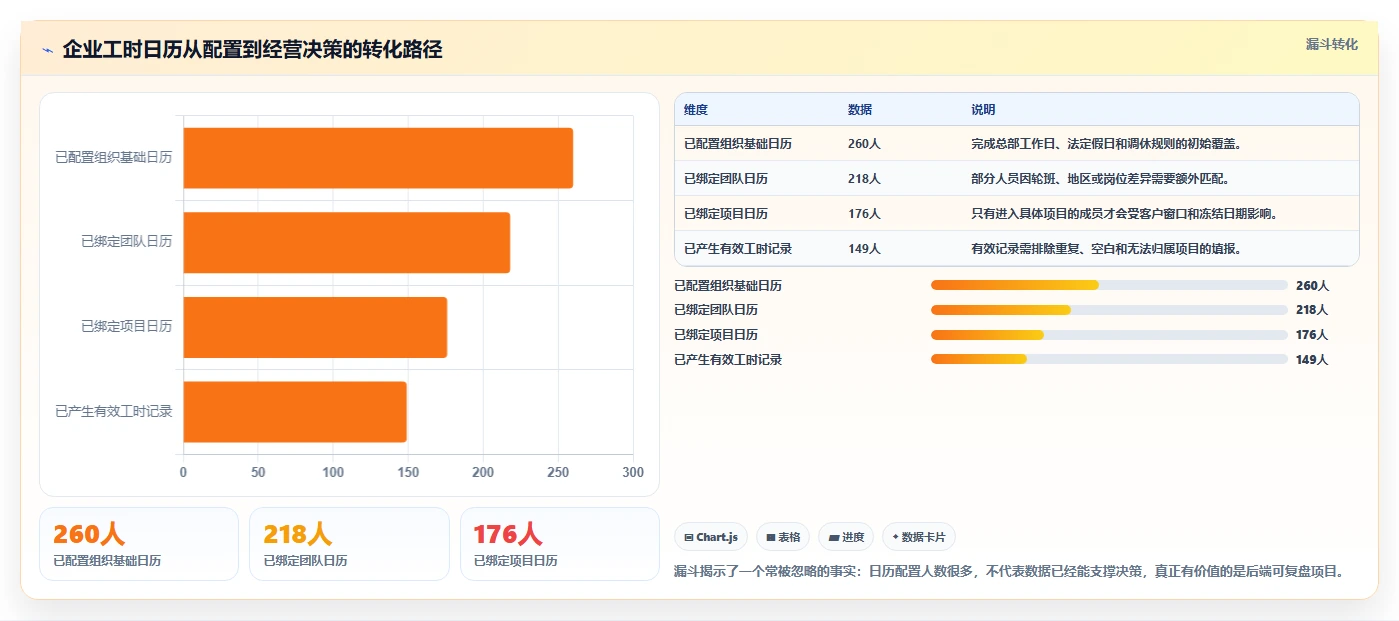Image resolution: width=1399 pixels, height=621 pixels.
Task: Click the 说明 column header
Action: (983, 110)
